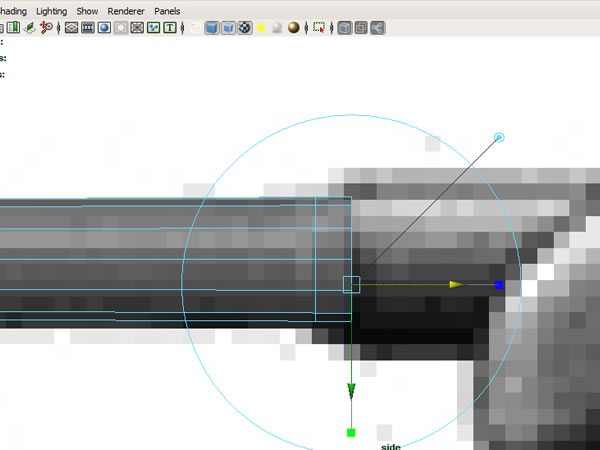Viewport: 600px width, 450px height.
Task: Open the Lighting menu
Action: (x=51, y=10)
